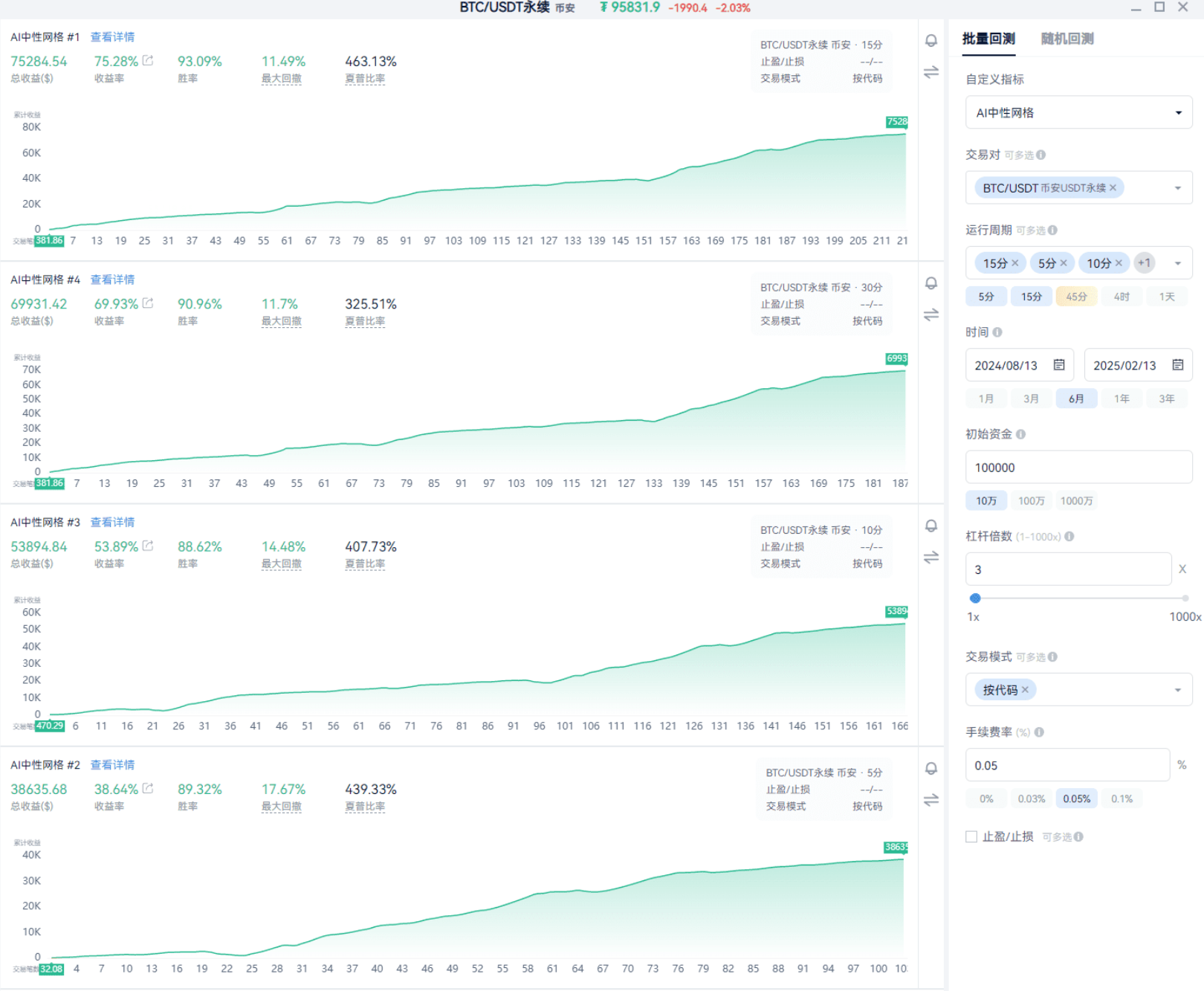Remove BTC/USDT 币安USDT永续 tag

tap(1113, 188)
